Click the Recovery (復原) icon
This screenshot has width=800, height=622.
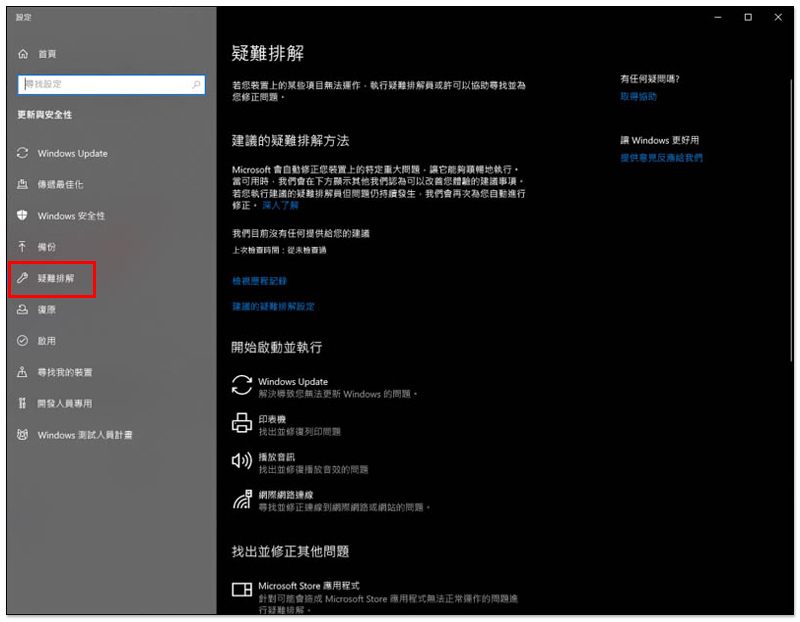(x=22, y=309)
